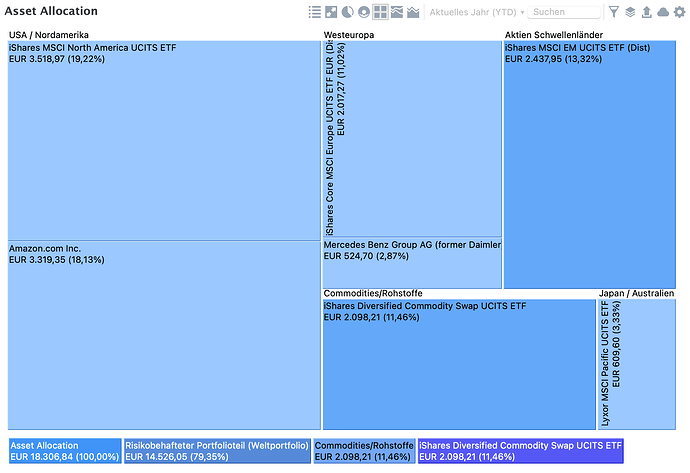The image size is (690, 473).
Task: Click the Commodities/Rohstoffe breadcrumb box
Action: point(364,451)
